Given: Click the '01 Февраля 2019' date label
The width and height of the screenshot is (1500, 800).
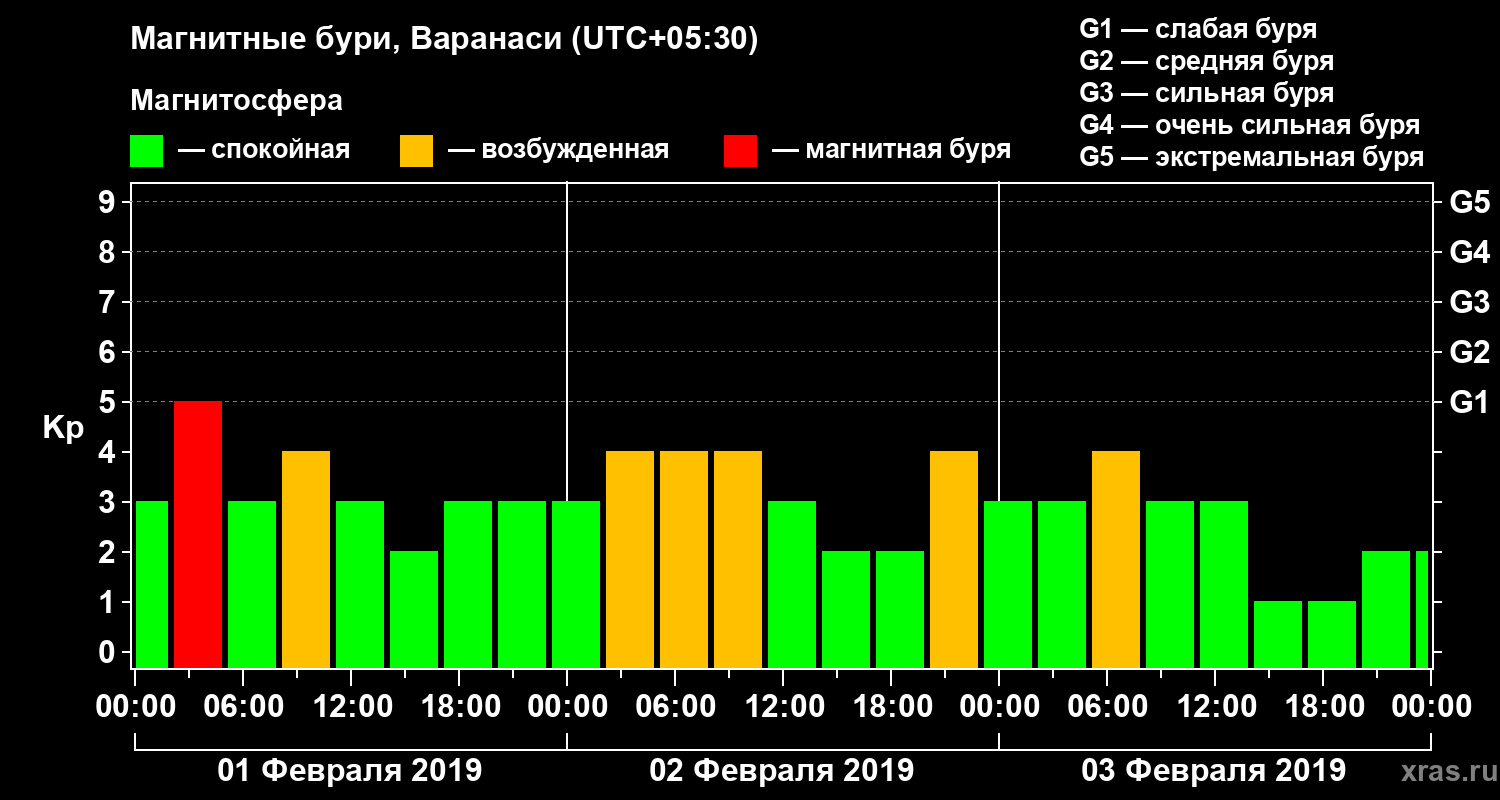Looking at the screenshot, I should 350,771.
